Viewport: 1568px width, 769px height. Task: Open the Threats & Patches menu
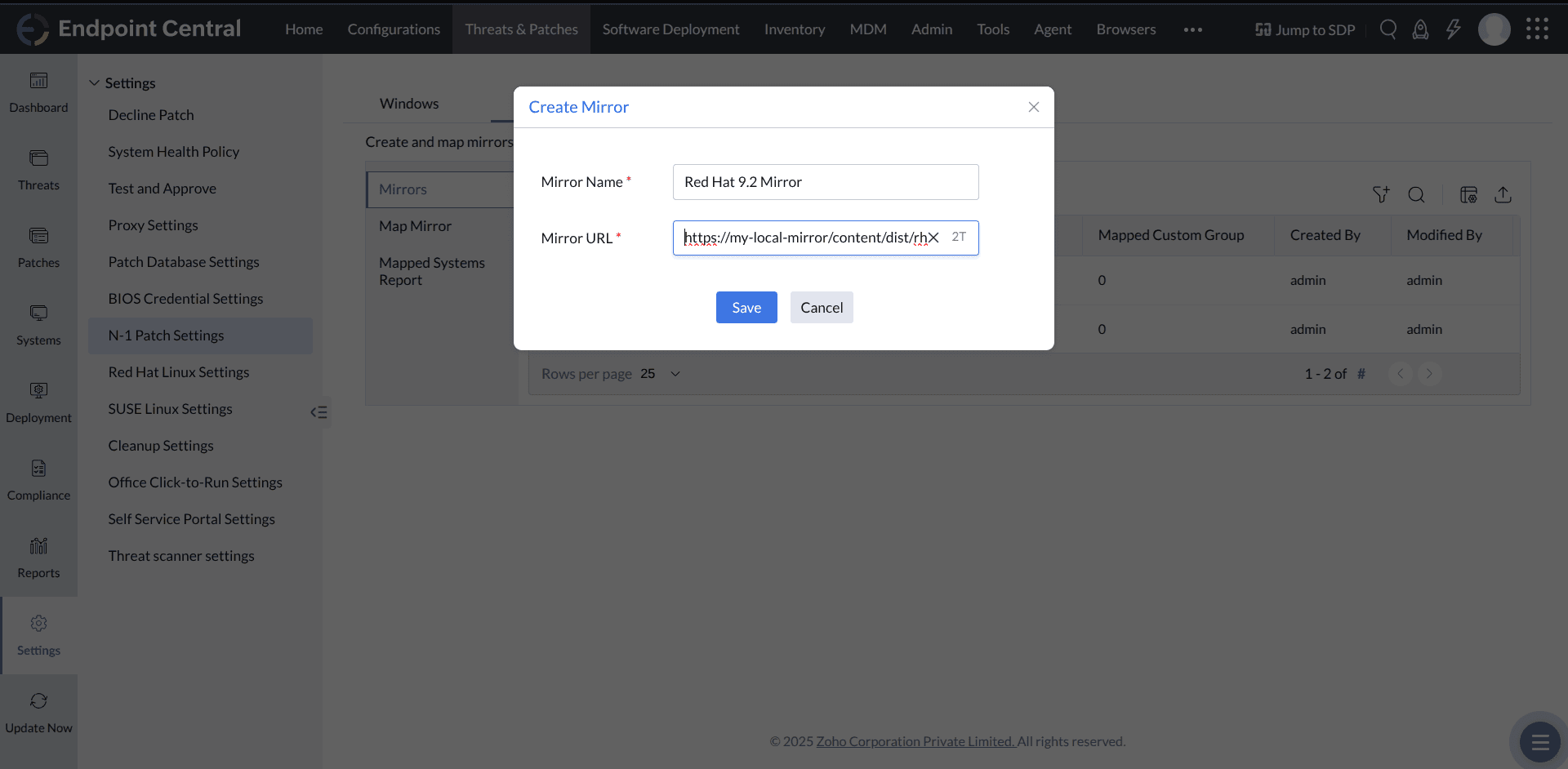[x=522, y=29]
